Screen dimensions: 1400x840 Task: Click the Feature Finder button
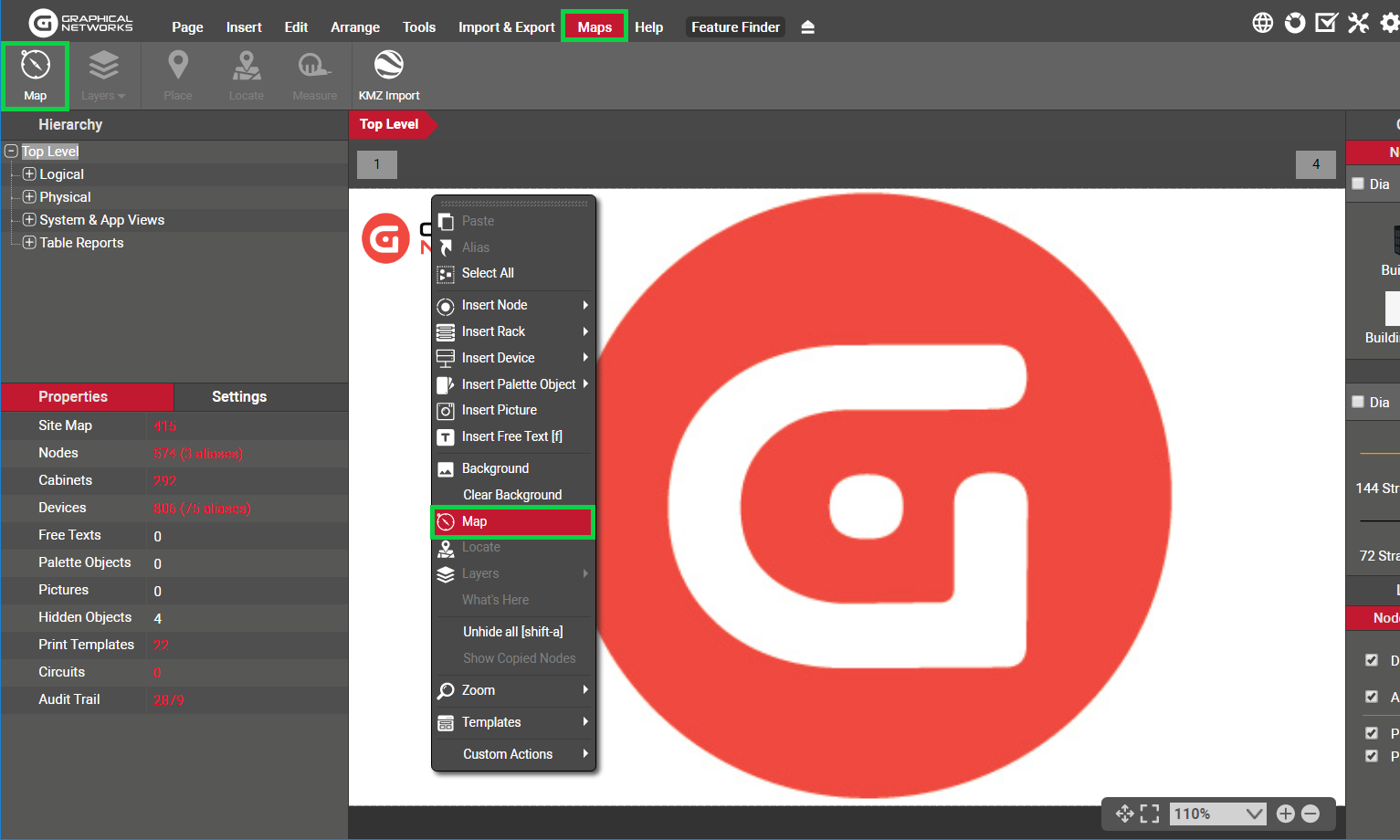tap(735, 27)
